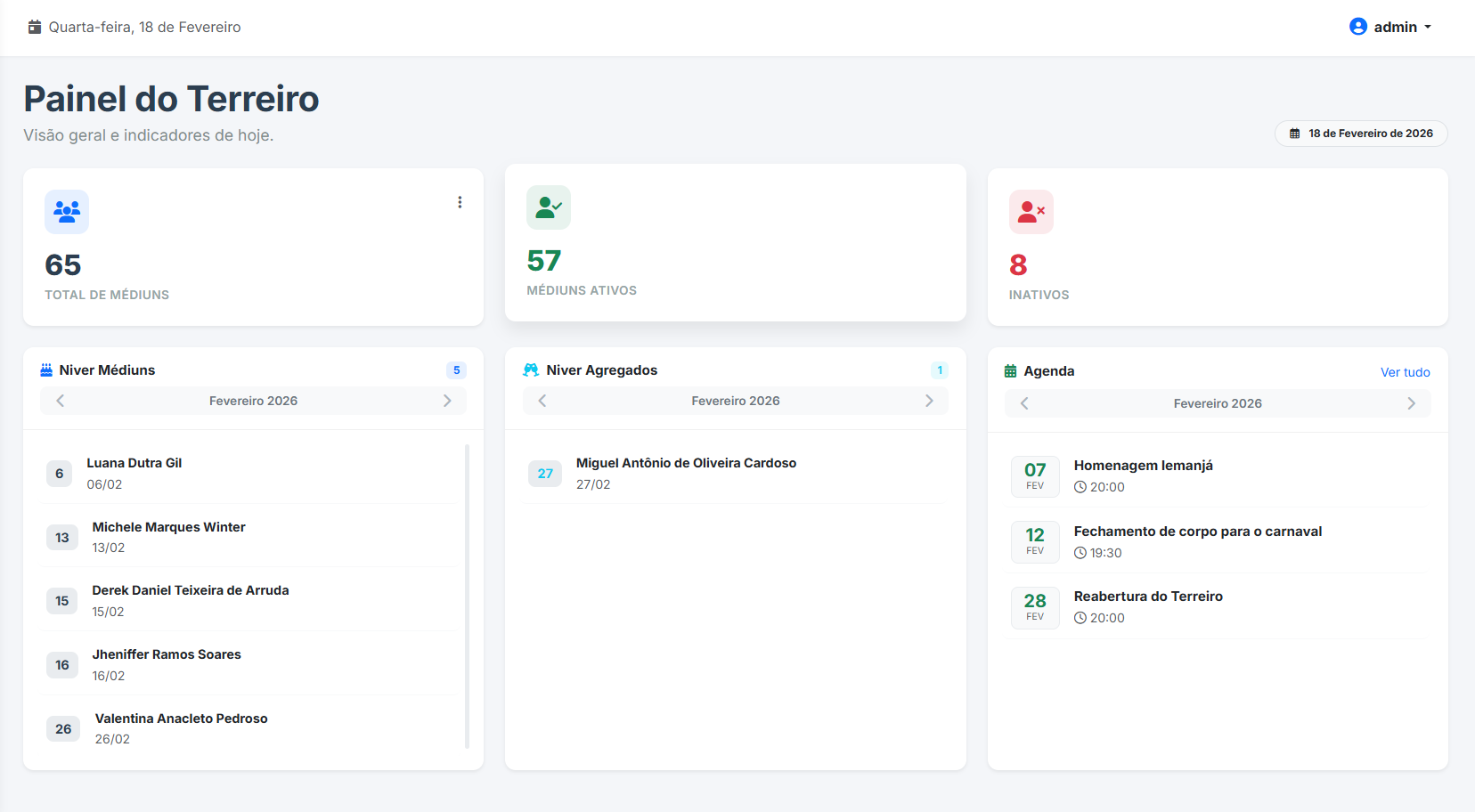Open Ver tudo link in Agenda panel
1475x812 pixels.
[1405, 371]
